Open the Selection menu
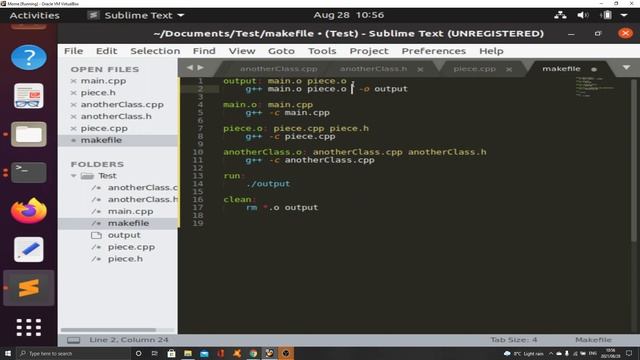The height and width of the screenshot is (360, 640). [x=155, y=51]
